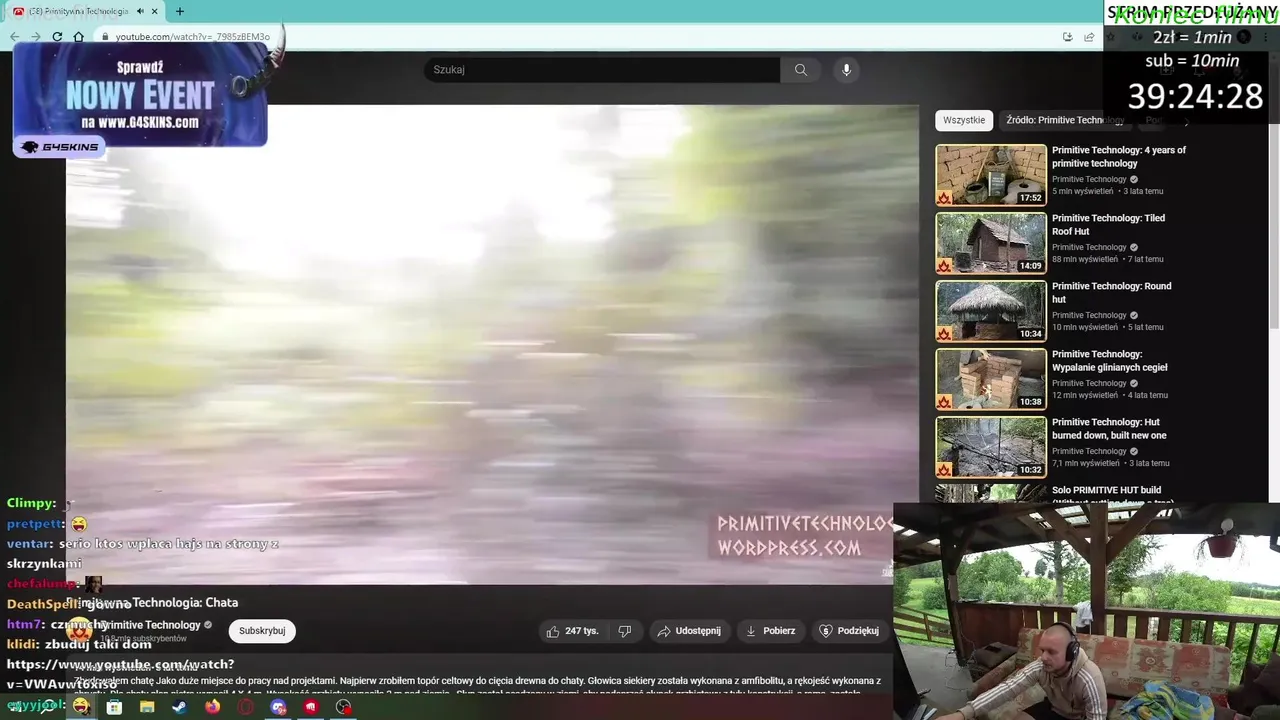Open the Primitive Technology channel below video
Viewport: 1280px width, 720px height.
[x=151, y=625]
